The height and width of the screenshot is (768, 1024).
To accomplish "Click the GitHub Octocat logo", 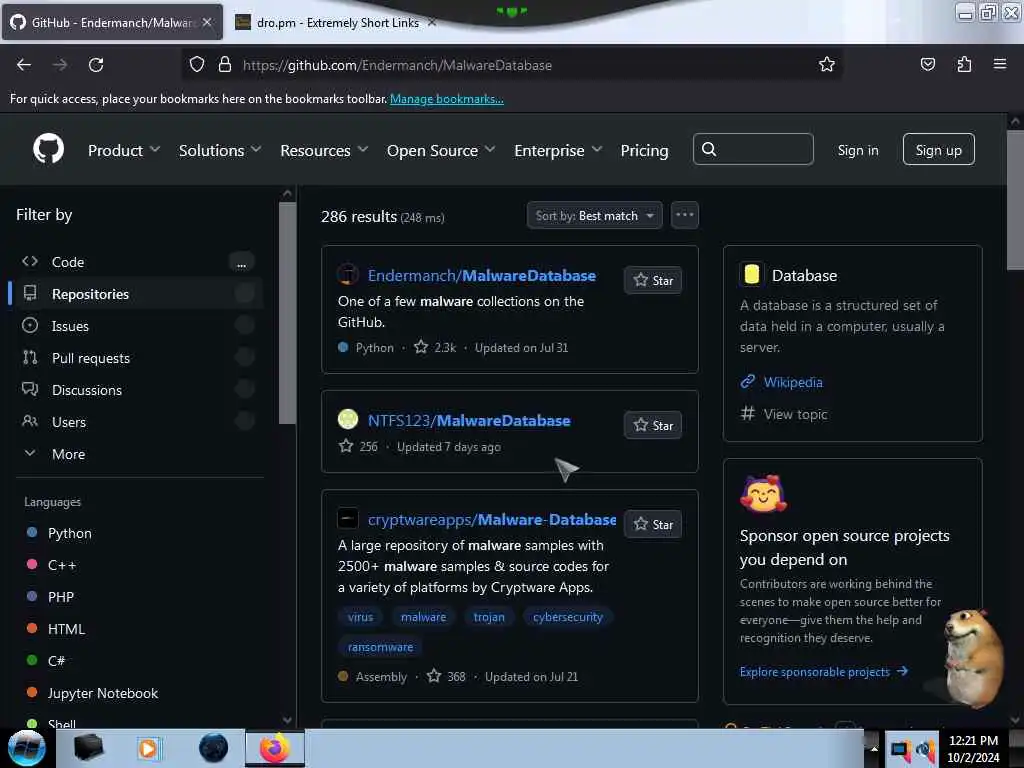I will click(x=48, y=150).
